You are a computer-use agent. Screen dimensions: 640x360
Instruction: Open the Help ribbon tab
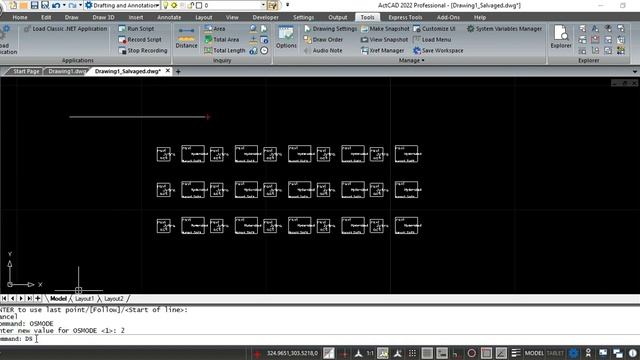(x=480, y=17)
